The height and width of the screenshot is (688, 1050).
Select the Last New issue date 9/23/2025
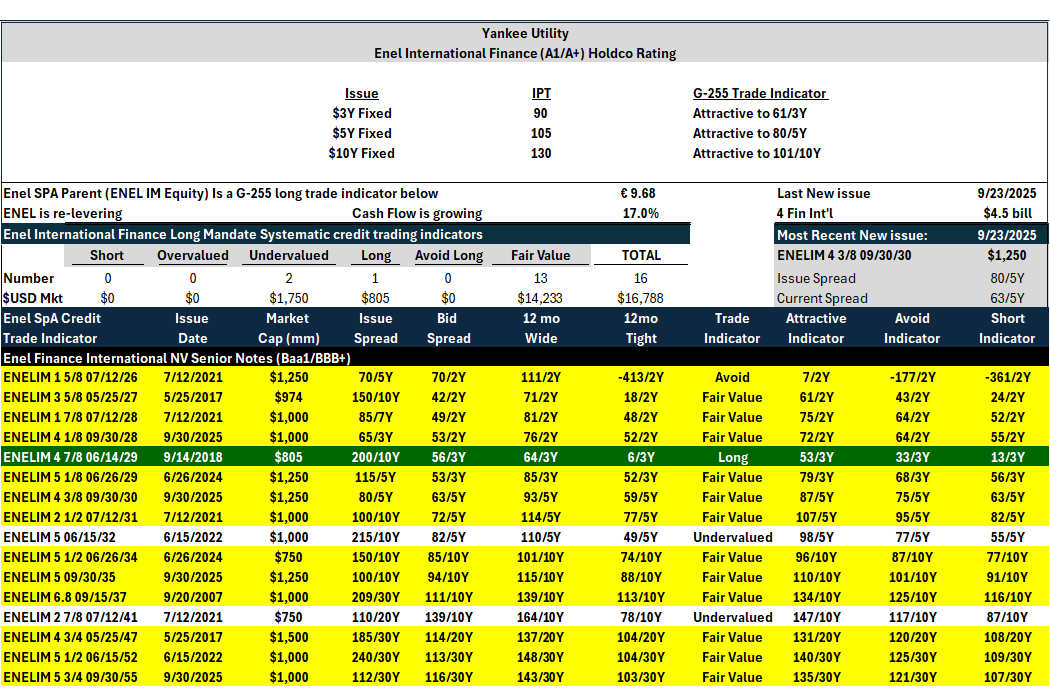[x=1006, y=194]
